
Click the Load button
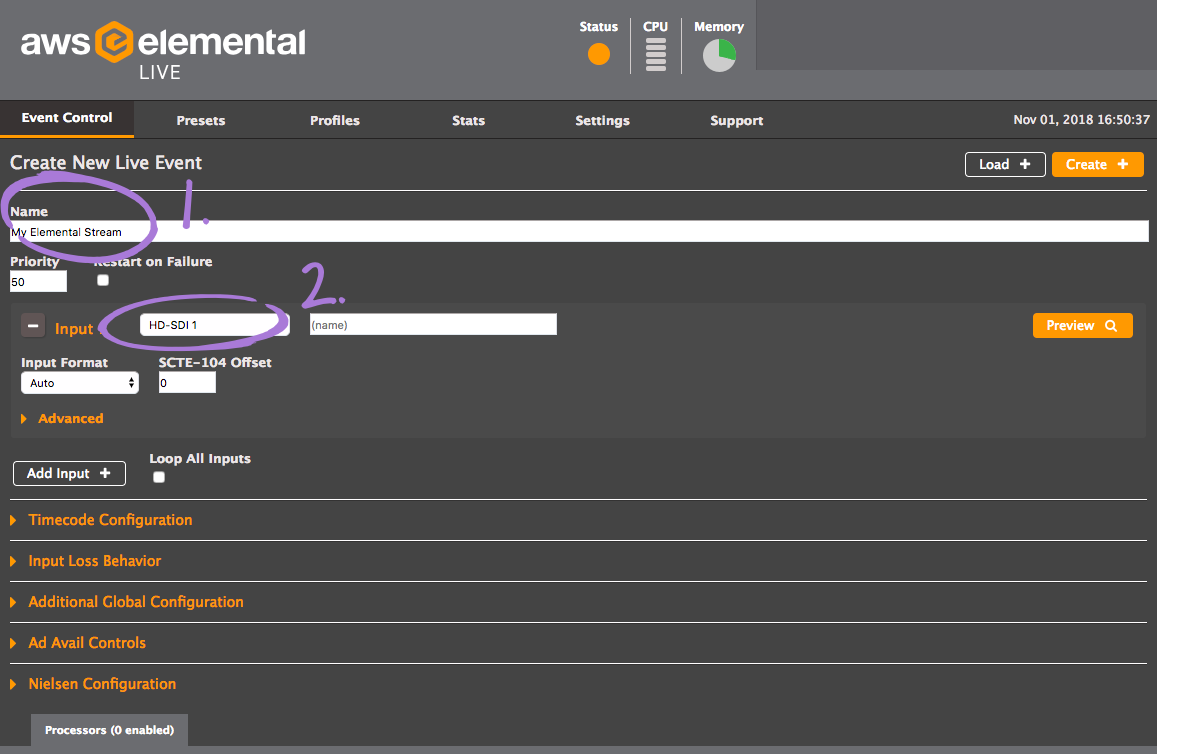(1004, 164)
